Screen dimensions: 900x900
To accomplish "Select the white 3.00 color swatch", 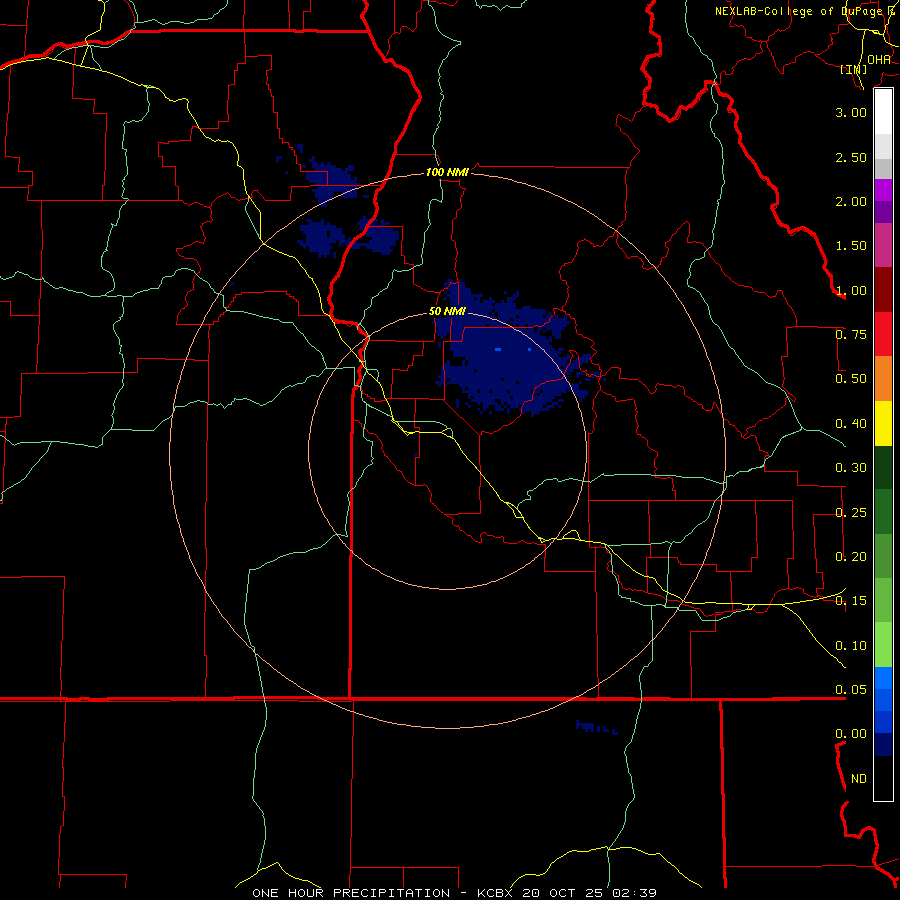I will (883, 112).
